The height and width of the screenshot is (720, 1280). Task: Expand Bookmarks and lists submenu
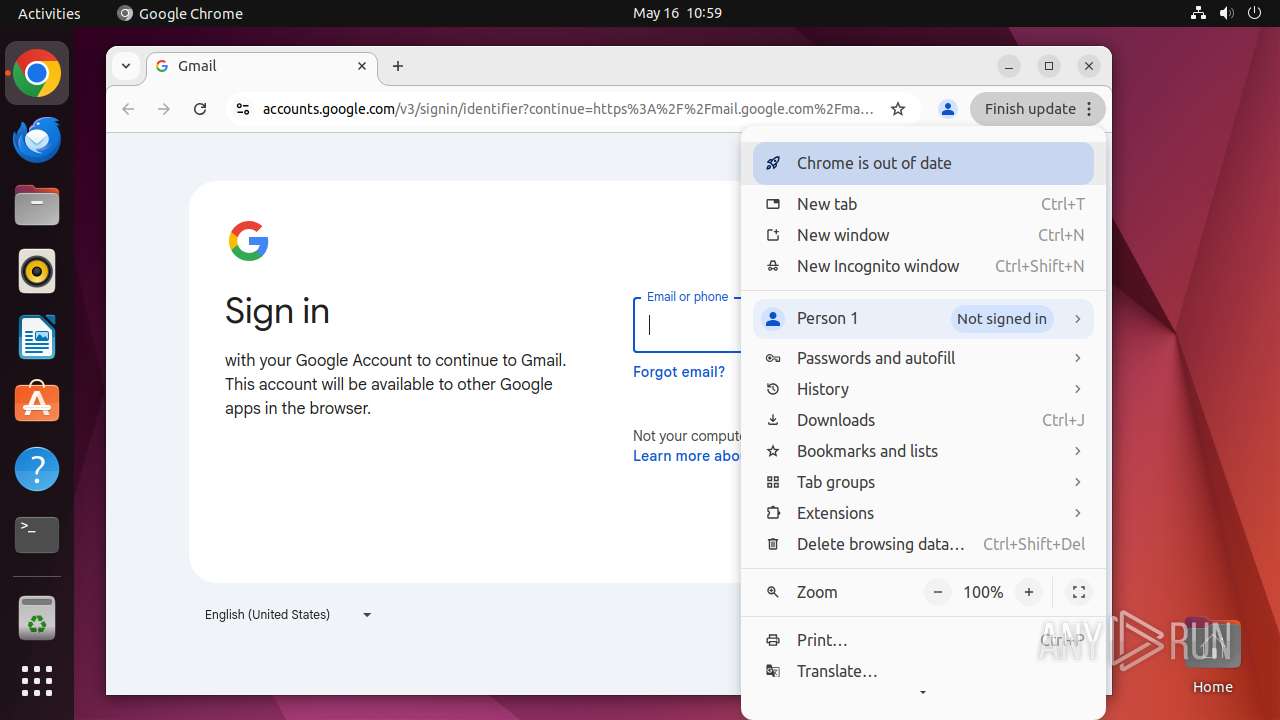coord(923,451)
